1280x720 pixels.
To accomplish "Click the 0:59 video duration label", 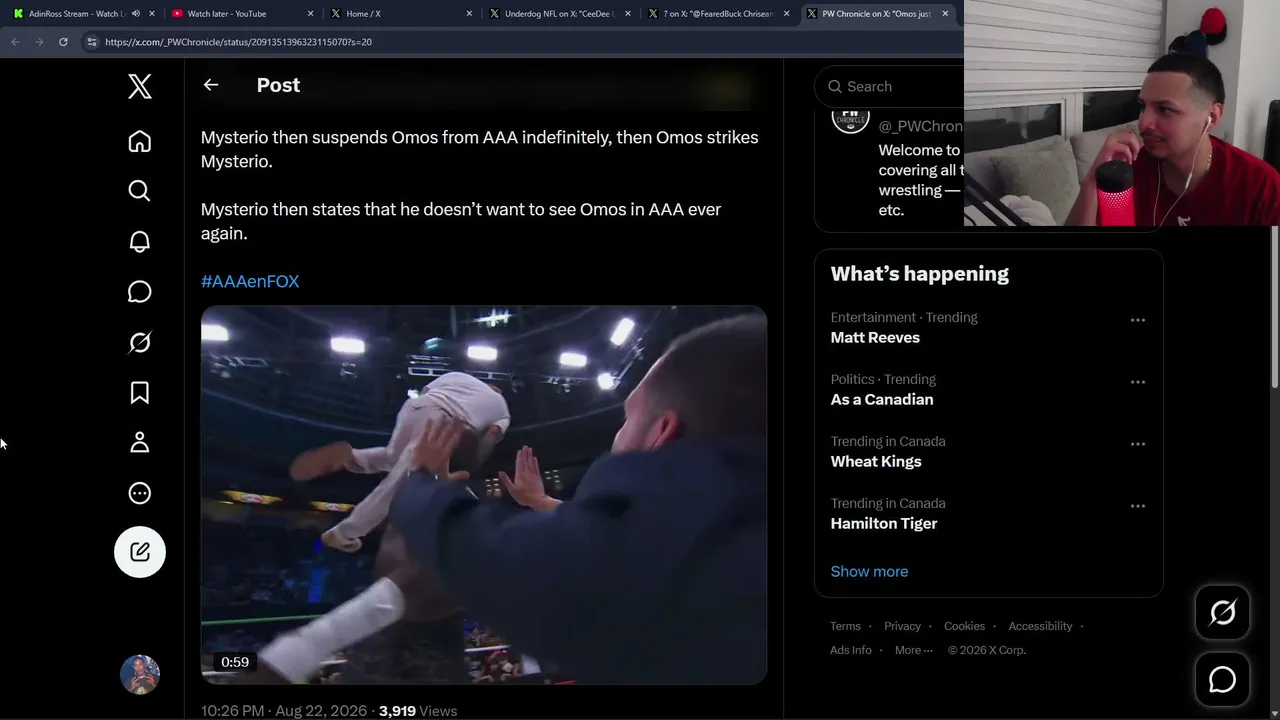I will 235,662.
